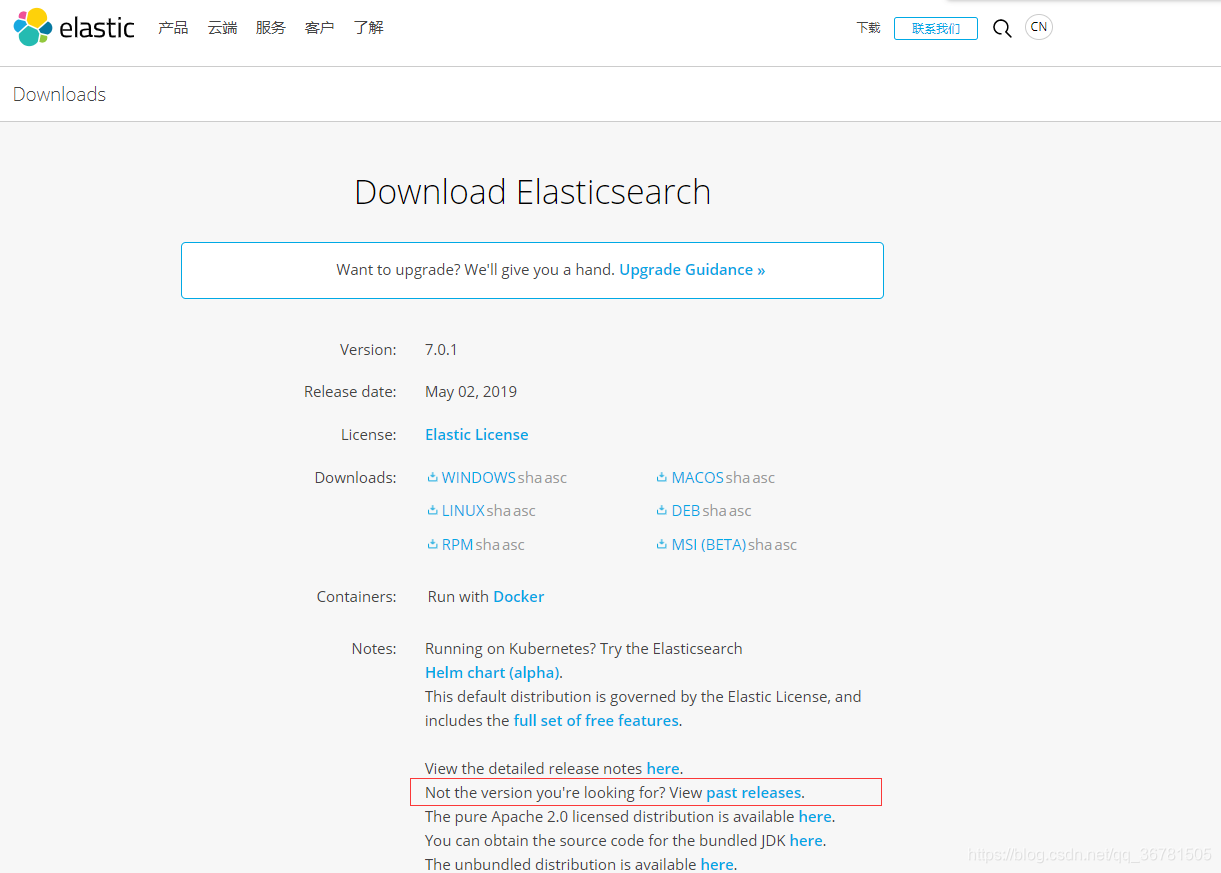Click asc link next to RPM
This screenshot has height=873, width=1221.
point(514,545)
